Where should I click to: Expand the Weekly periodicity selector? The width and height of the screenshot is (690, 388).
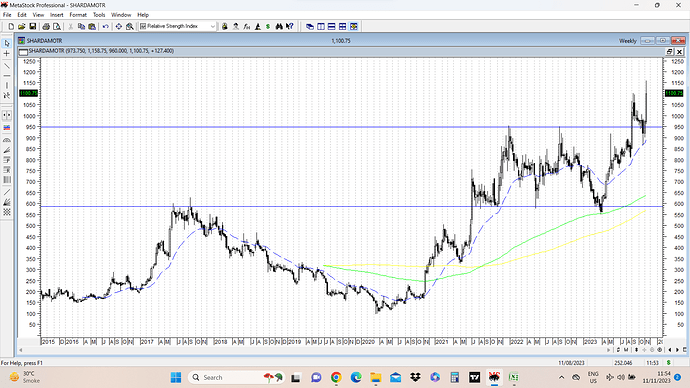click(628, 41)
